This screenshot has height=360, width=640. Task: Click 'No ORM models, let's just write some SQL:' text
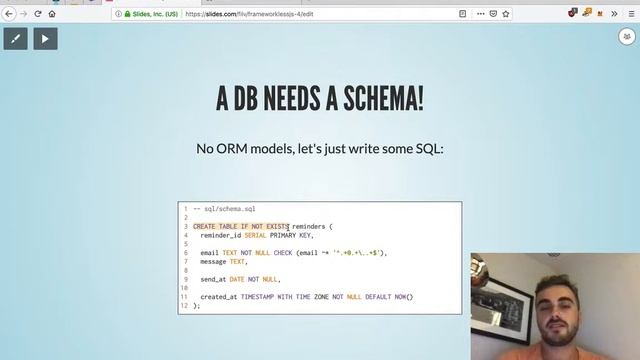(320, 149)
